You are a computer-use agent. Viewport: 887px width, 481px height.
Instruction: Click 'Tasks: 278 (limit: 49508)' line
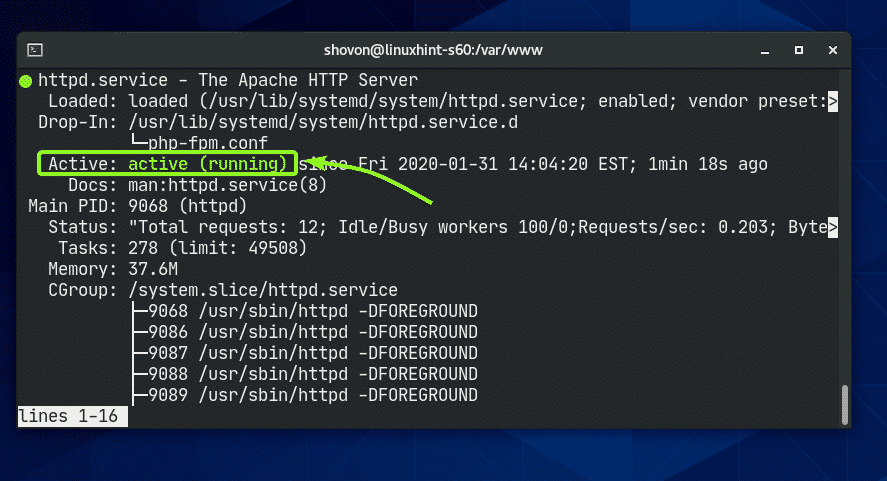(x=183, y=248)
